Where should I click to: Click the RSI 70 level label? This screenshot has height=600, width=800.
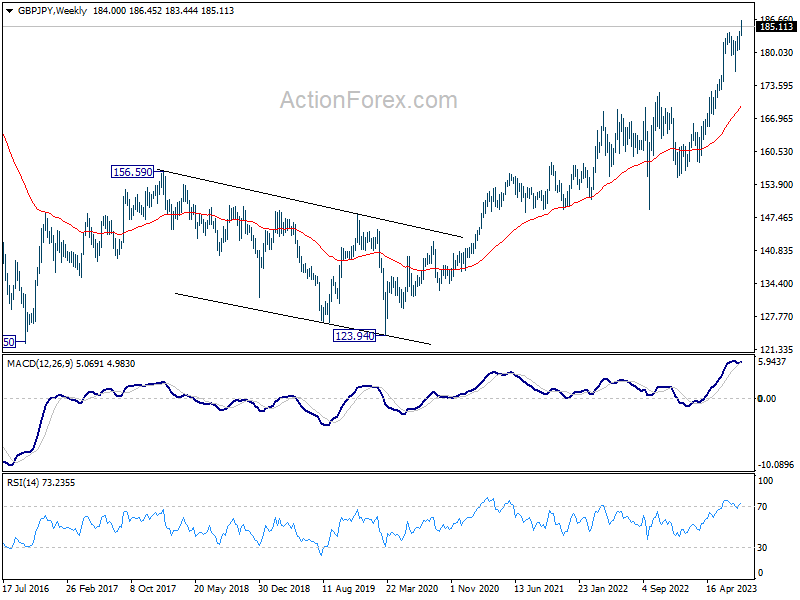click(762, 507)
